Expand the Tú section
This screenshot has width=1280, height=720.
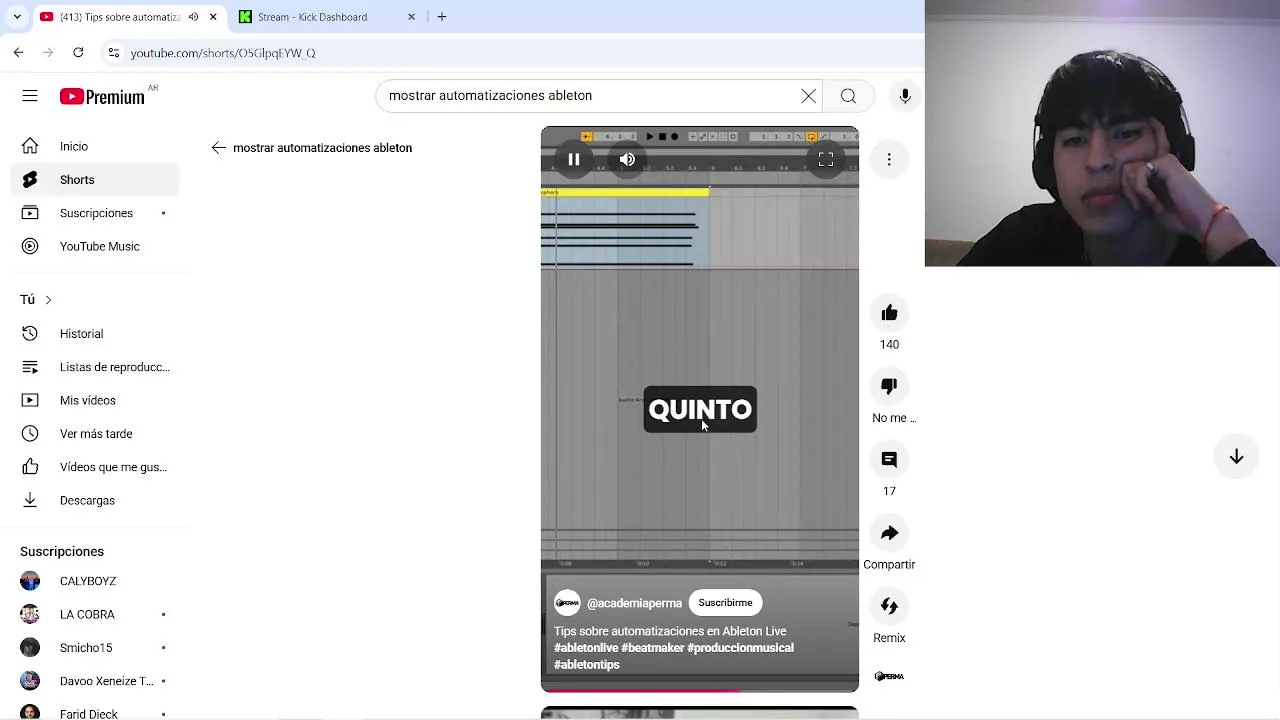pyautogui.click(x=36, y=300)
